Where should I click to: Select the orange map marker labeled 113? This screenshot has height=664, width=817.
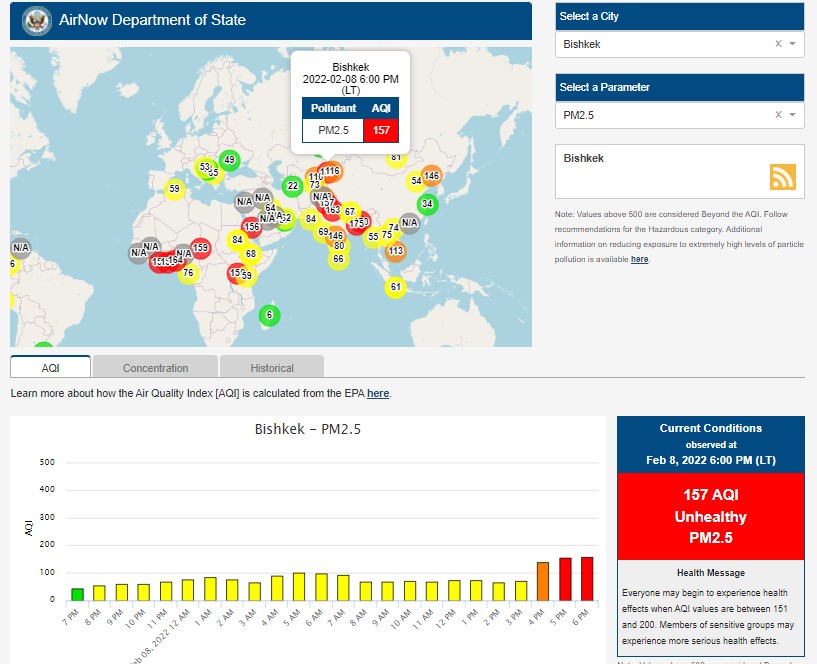395,251
